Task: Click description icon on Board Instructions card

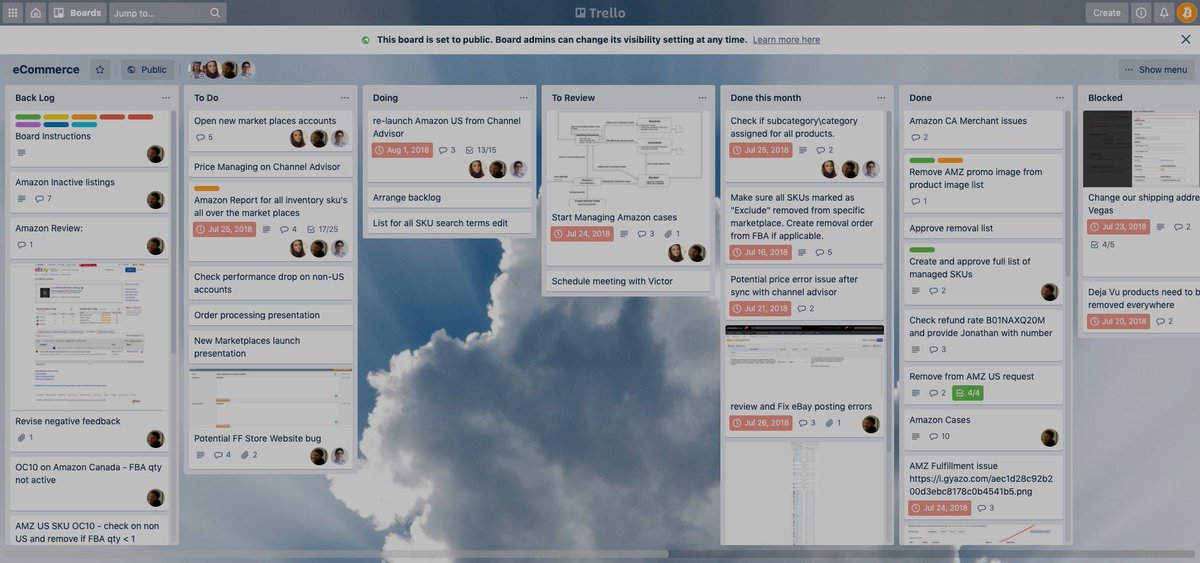Action: pos(22,153)
